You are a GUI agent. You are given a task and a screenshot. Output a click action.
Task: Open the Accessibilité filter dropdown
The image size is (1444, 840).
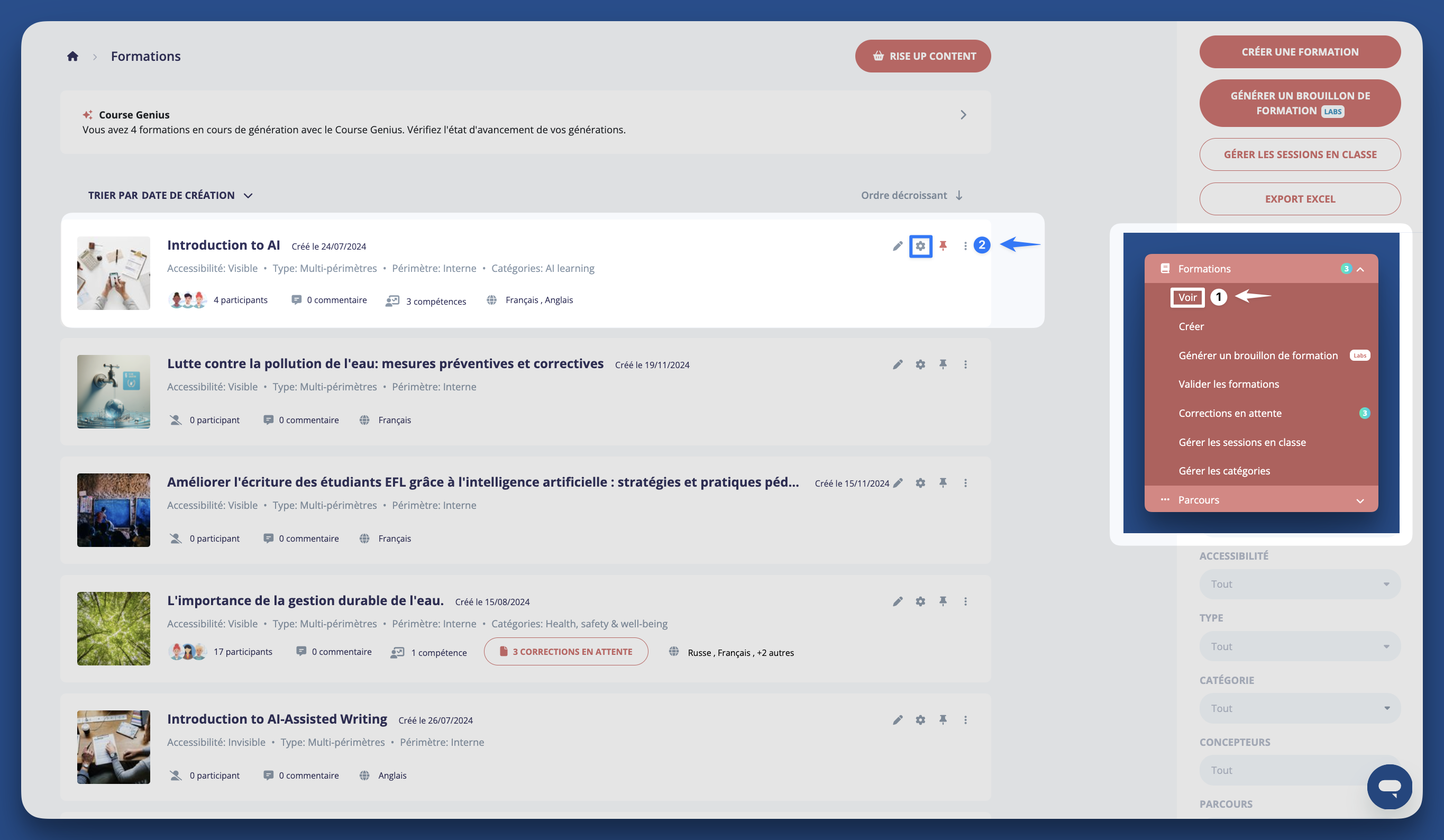tap(1300, 584)
